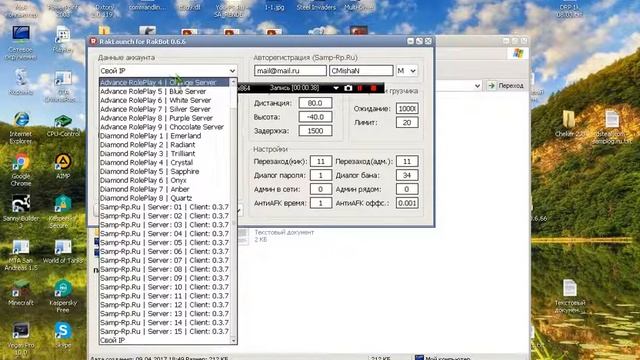Click the Лимит field showing 20
Image resolution: width=640 pixels, height=360 pixels.
click(x=407, y=122)
